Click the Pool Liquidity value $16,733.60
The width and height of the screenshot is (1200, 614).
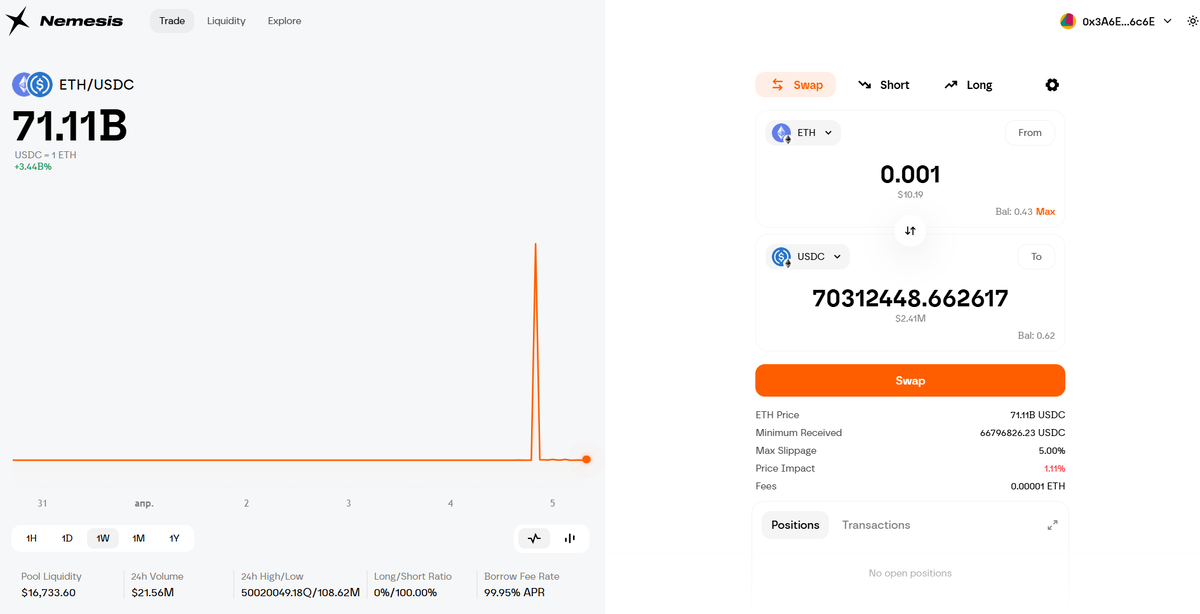point(48,593)
